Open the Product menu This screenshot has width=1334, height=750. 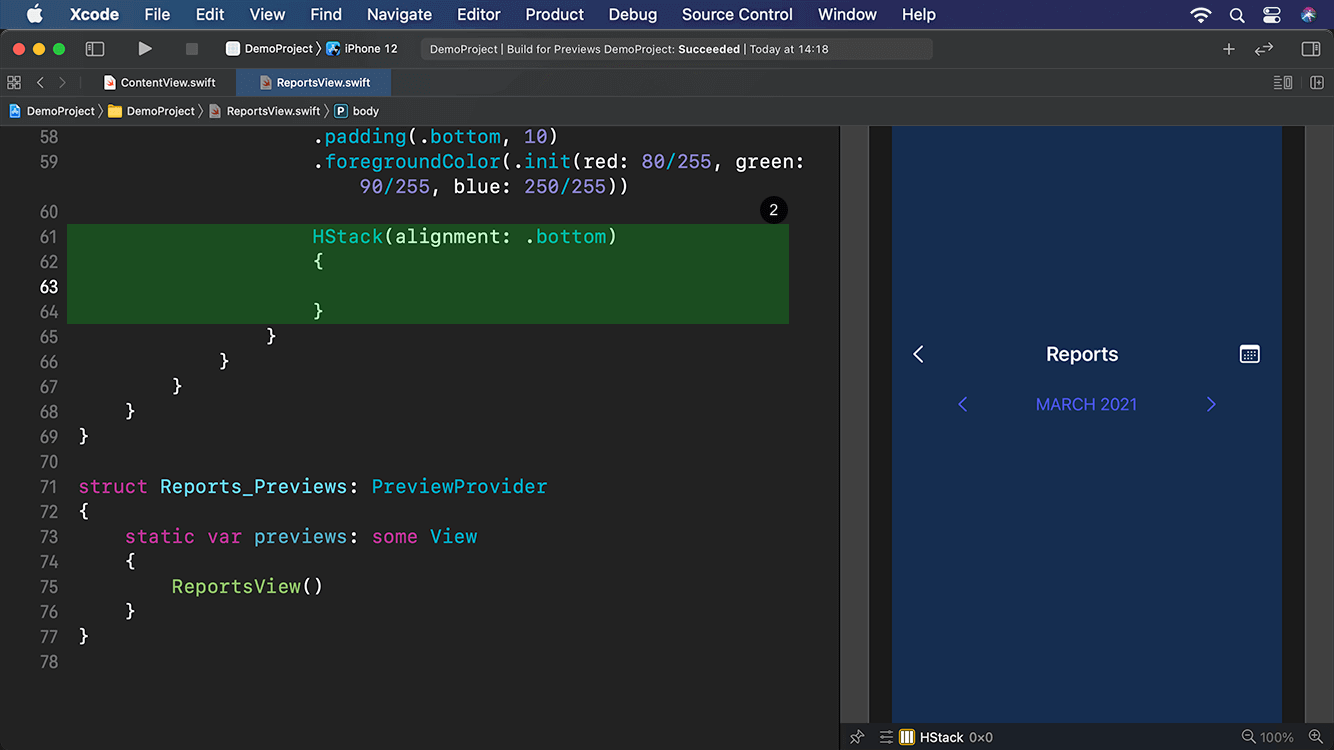pyautogui.click(x=554, y=14)
